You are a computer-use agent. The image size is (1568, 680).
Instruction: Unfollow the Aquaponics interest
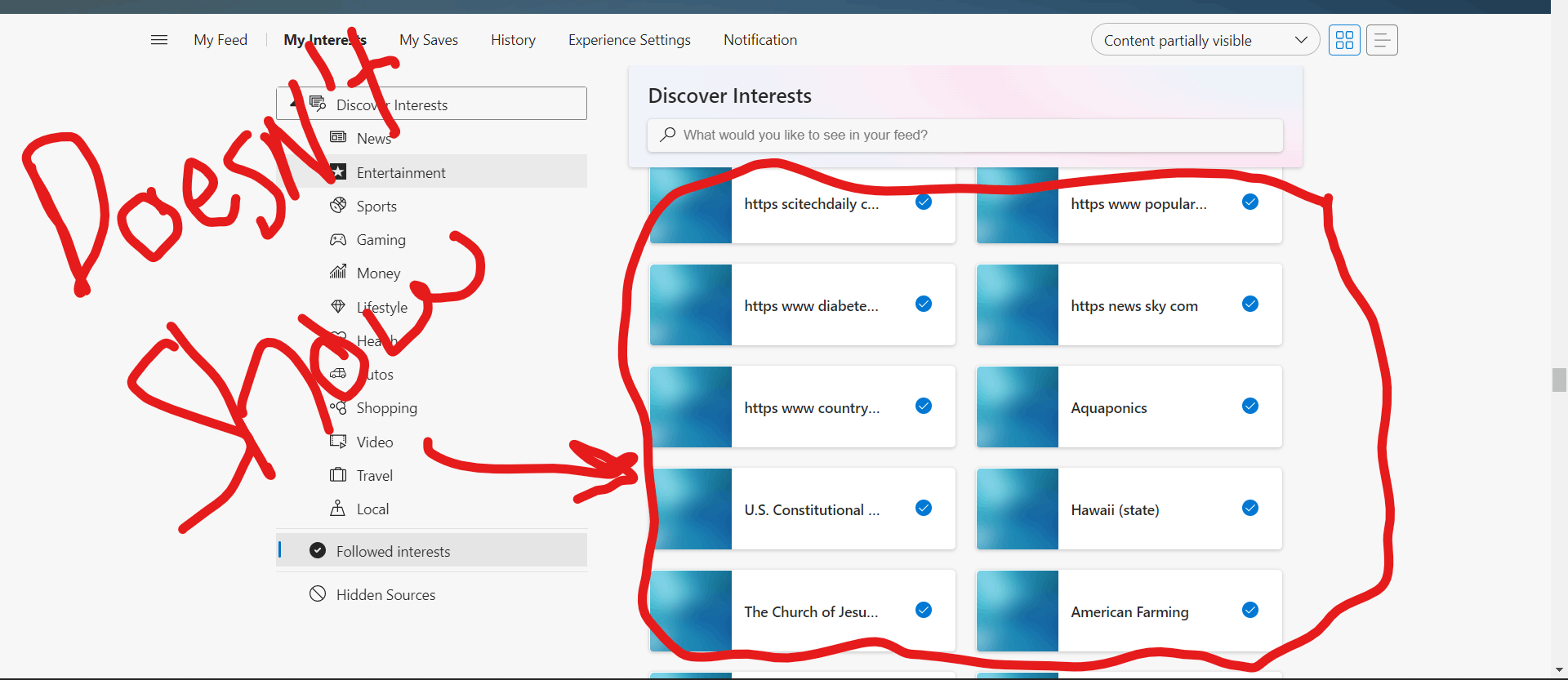click(x=1250, y=406)
